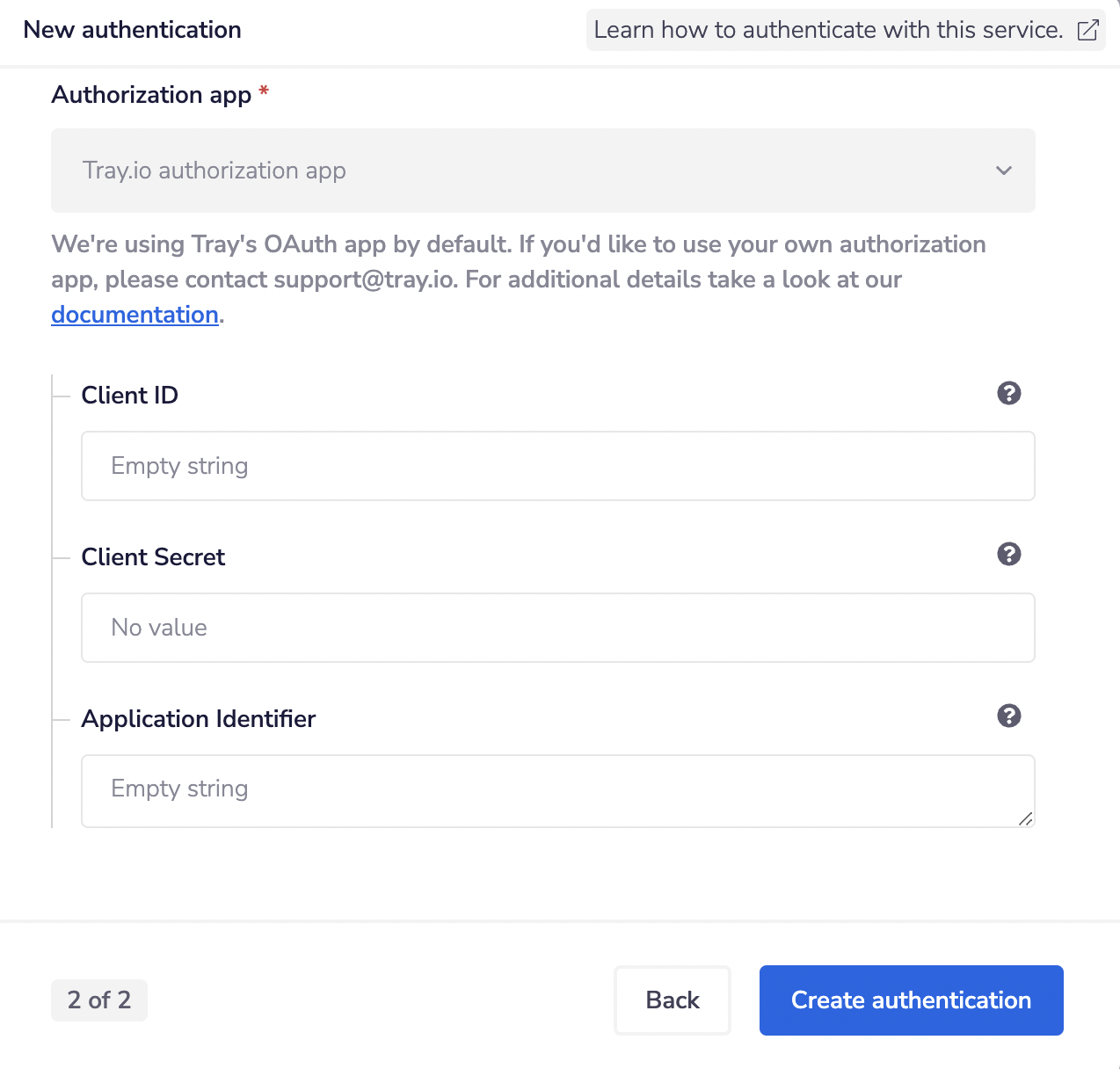Select the 'New authentication' heading

coord(131,29)
